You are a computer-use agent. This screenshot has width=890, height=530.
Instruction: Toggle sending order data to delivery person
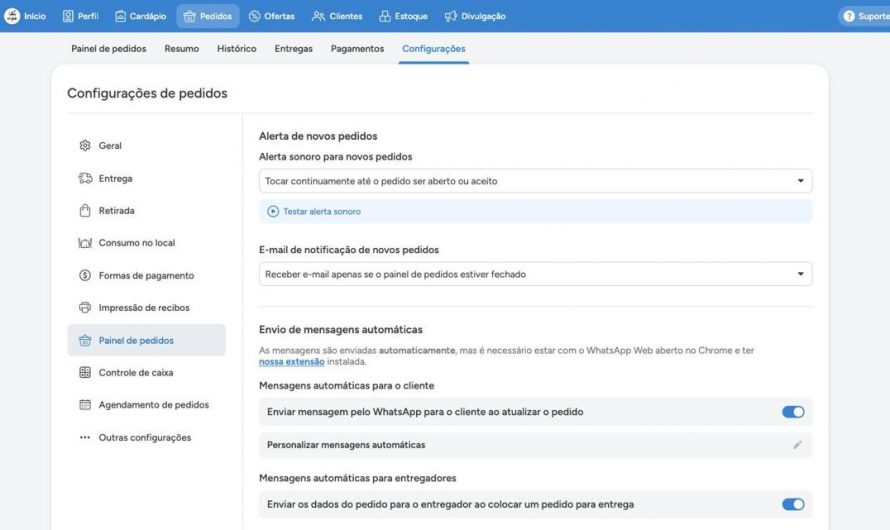(x=793, y=504)
